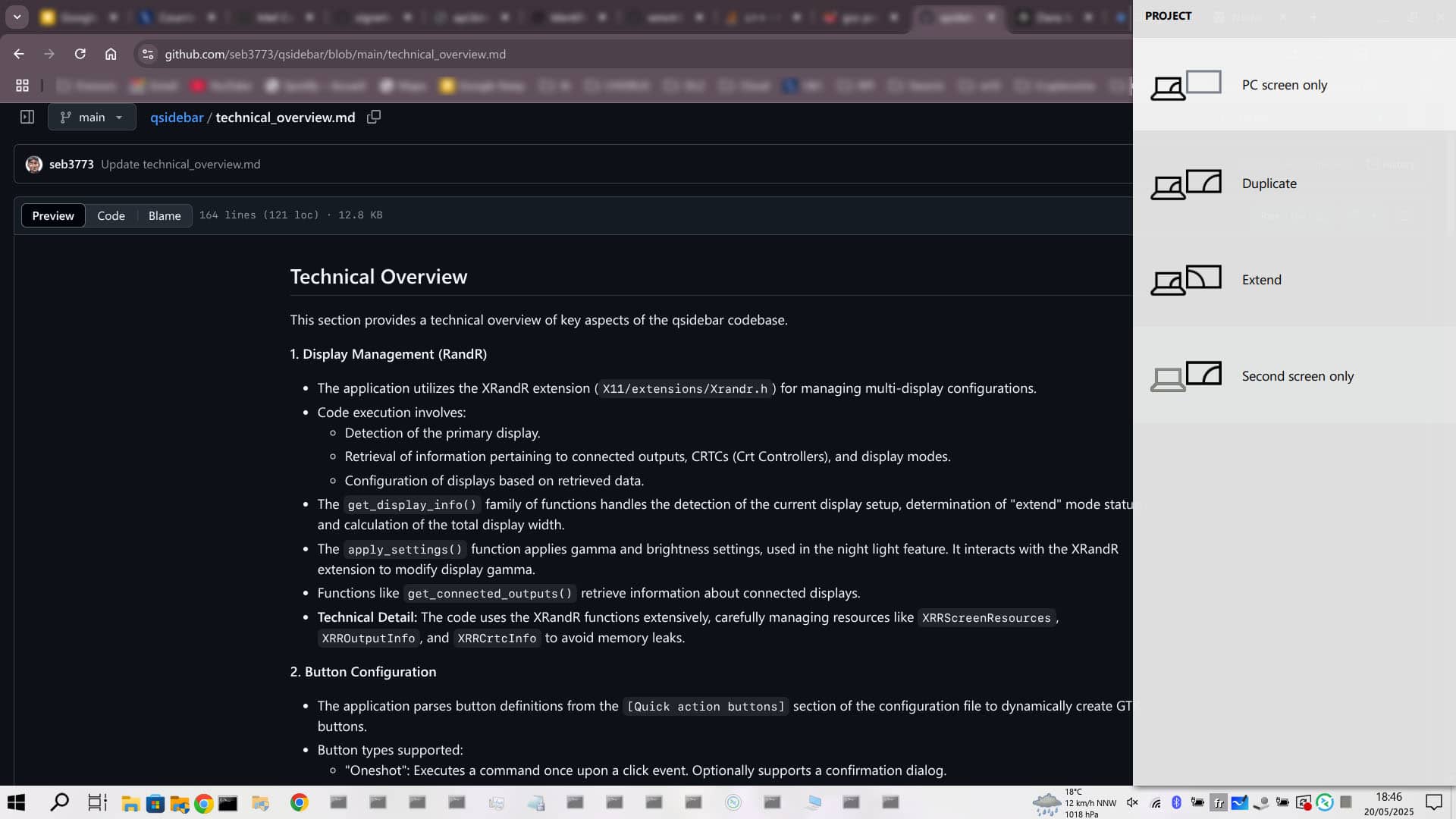Select PC screen only display mode
Screen dimensions: 1456x819
click(1285, 85)
